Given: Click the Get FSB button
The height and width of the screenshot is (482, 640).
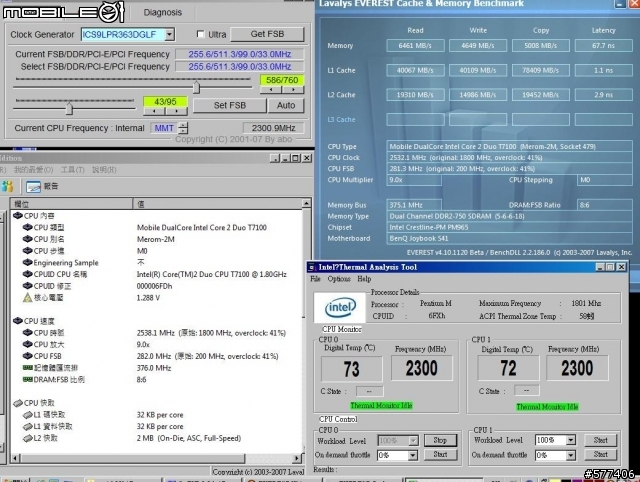Looking at the screenshot, I should (x=267, y=34).
